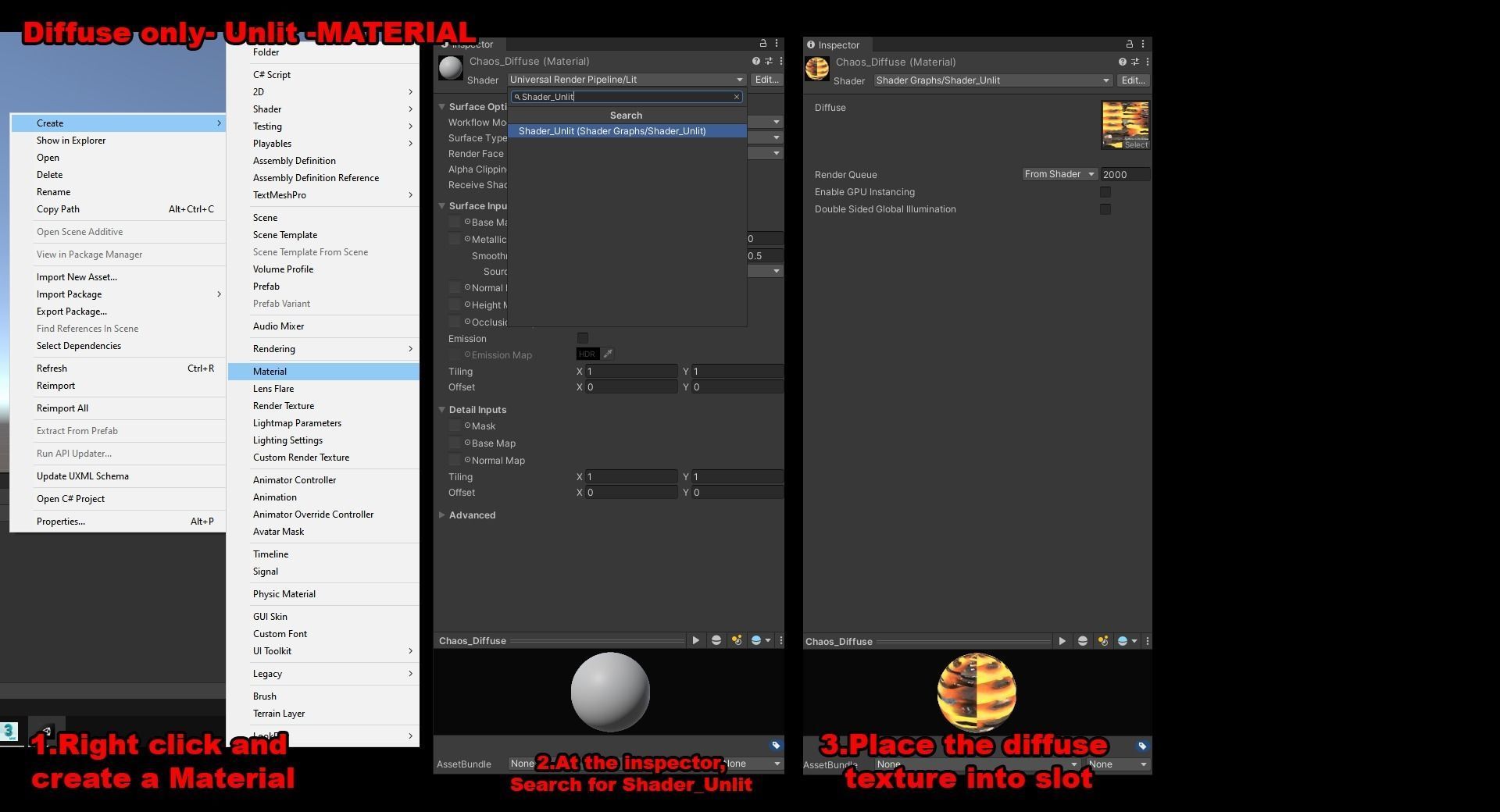Click Select on the Diffuse texture slot
The width and height of the screenshot is (1500, 812).
point(1136,144)
